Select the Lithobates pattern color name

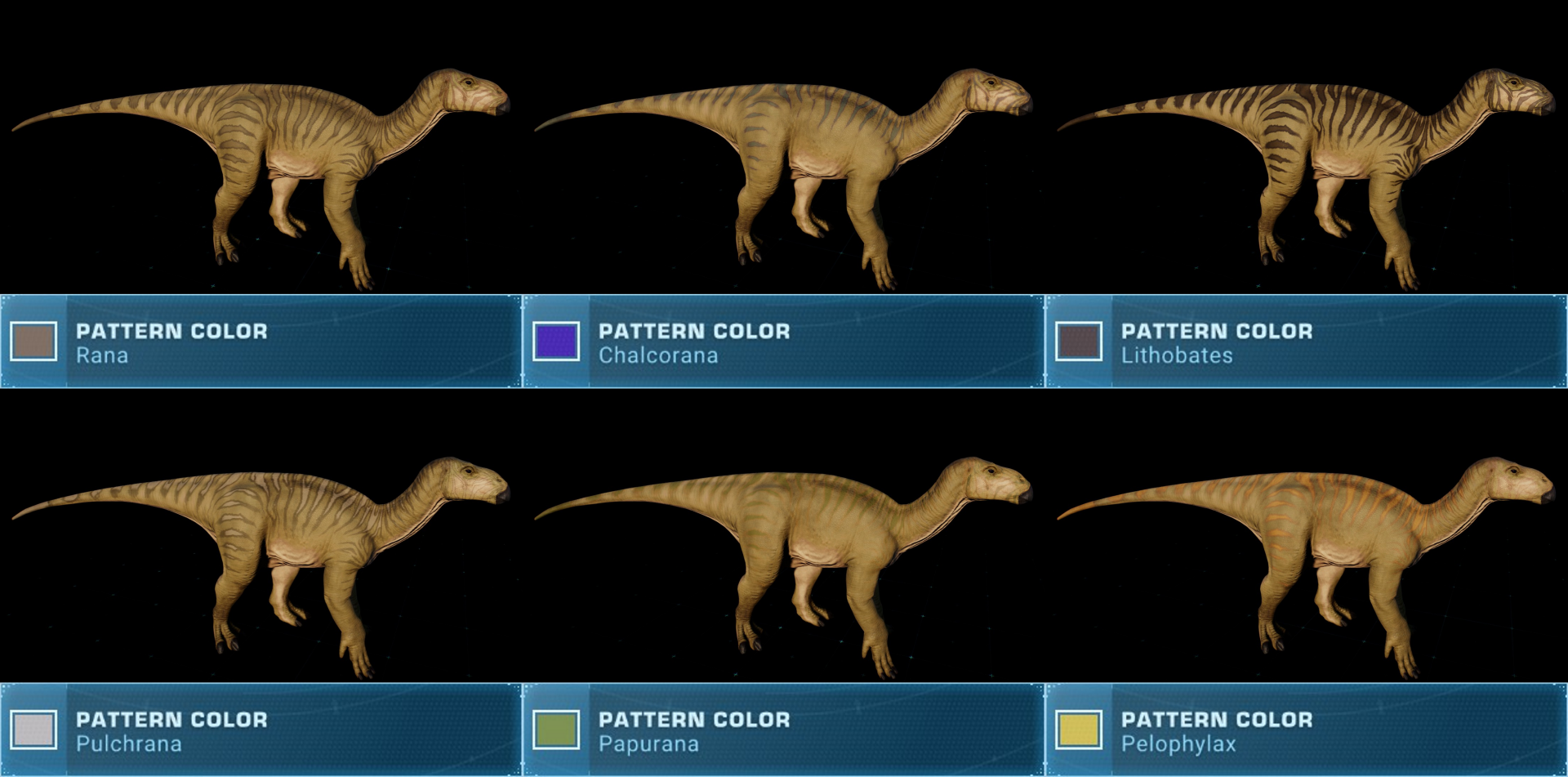tap(1177, 355)
